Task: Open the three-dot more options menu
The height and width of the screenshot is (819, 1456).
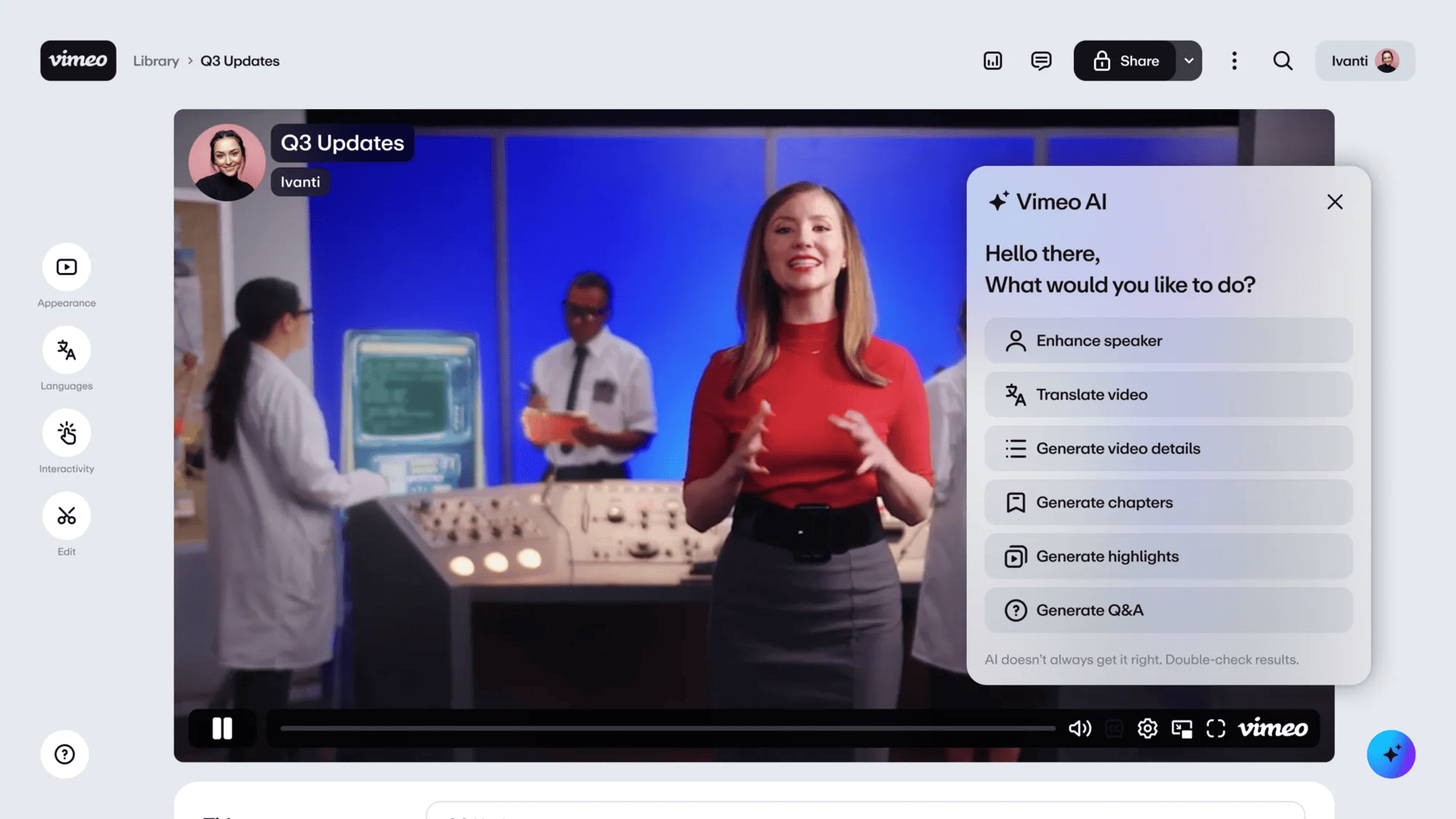Action: tap(1235, 61)
